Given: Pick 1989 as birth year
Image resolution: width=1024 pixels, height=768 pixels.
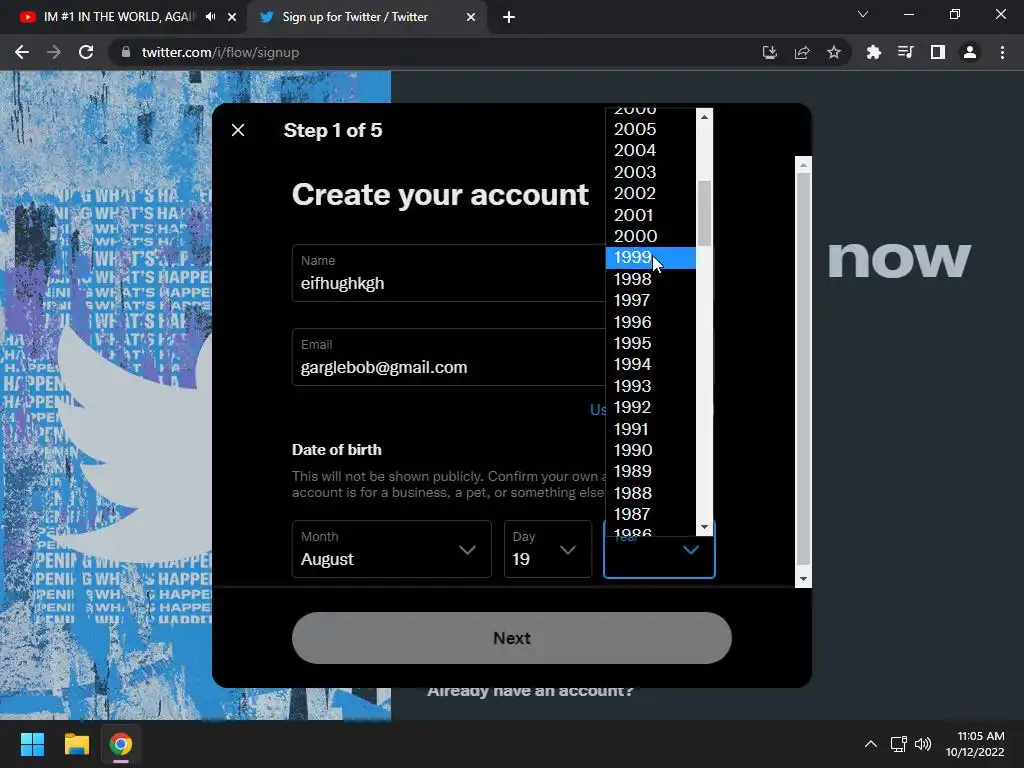Looking at the screenshot, I should pyautogui.click(x=650, y=472).
